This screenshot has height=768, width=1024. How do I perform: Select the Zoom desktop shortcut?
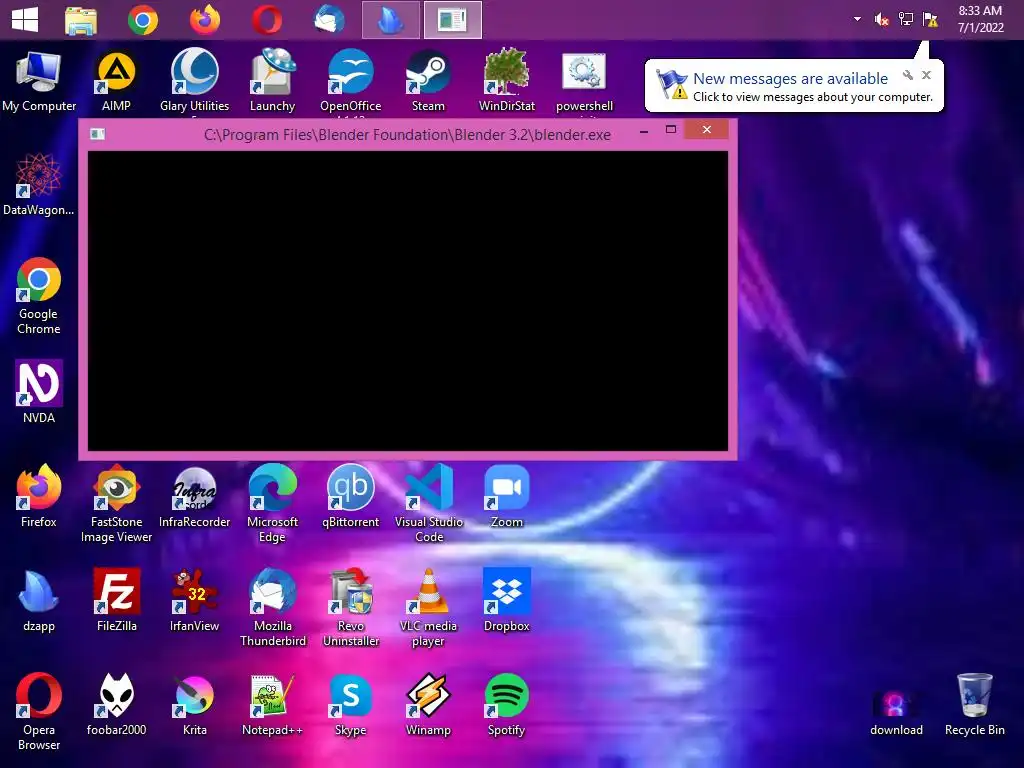(507, 496)
